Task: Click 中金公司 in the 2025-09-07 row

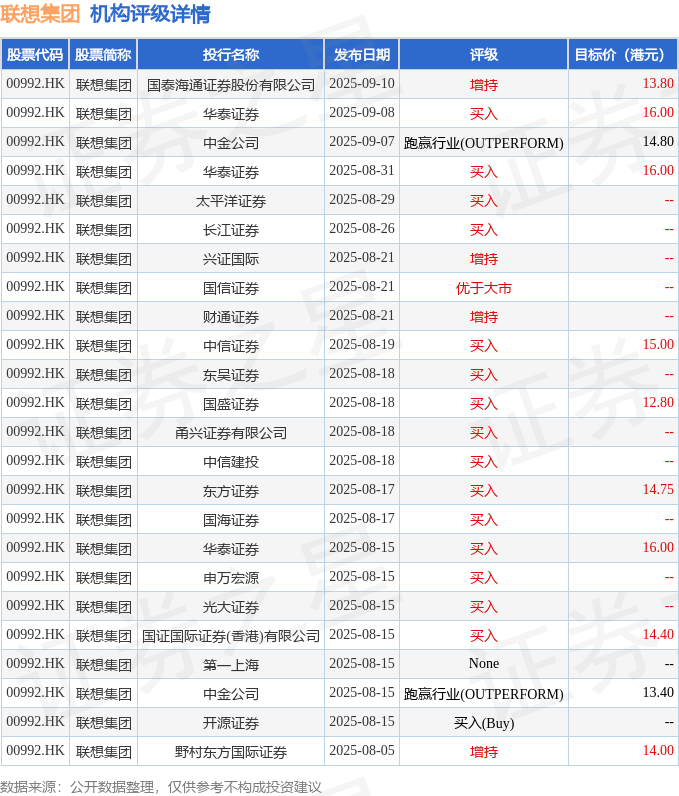Action: (x=231, y=143)
